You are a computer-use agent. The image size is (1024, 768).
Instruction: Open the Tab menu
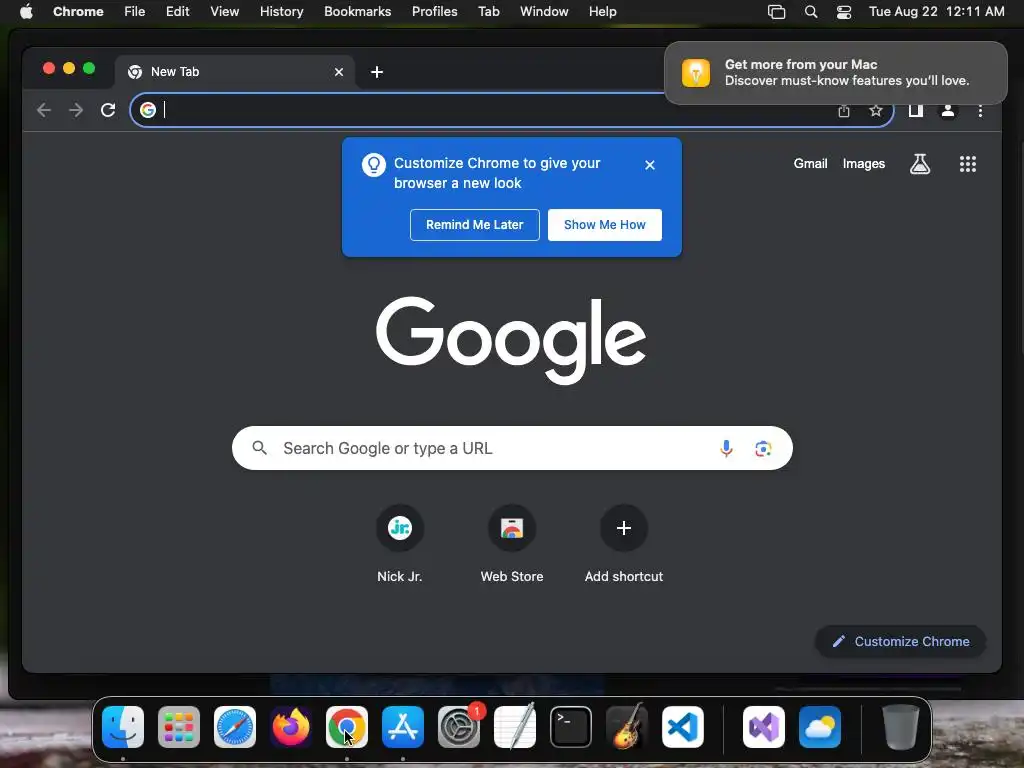click(x=488, y=12)
